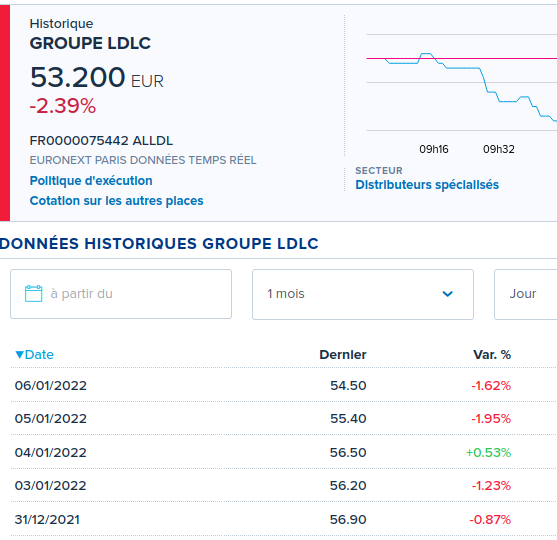Click the ISIN 'FR0000075442 ALLDL' text
The height and width of the screenshot is (540, 557).
point(101,141)
